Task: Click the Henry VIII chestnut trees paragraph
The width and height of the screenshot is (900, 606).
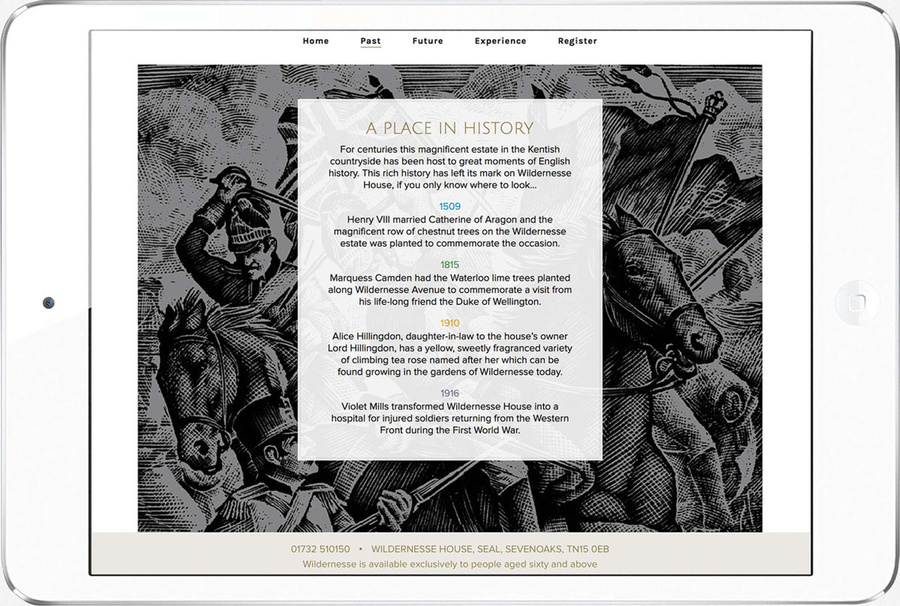Action: (x=450, y=232)
